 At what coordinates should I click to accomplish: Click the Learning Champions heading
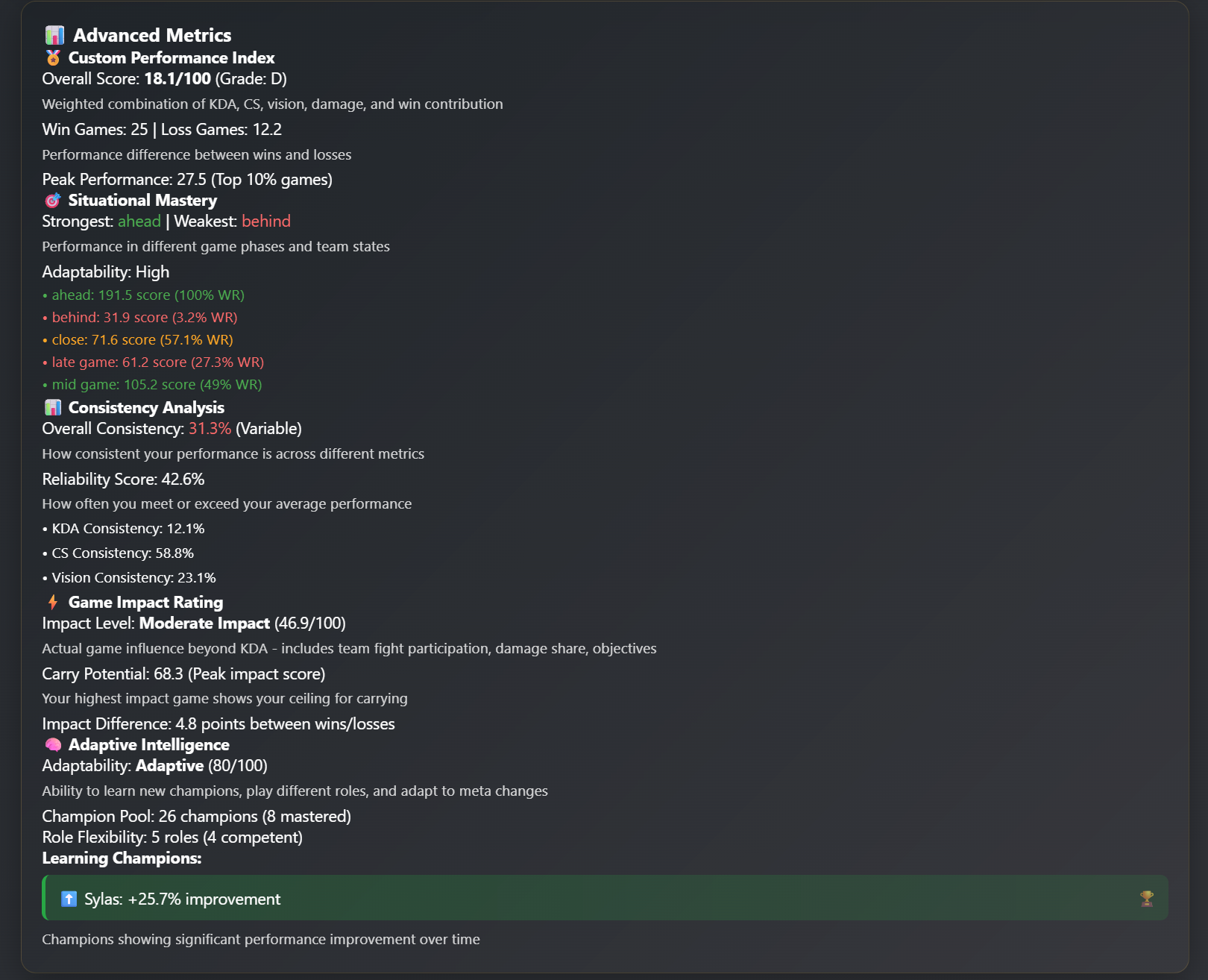tap(122, 858)
